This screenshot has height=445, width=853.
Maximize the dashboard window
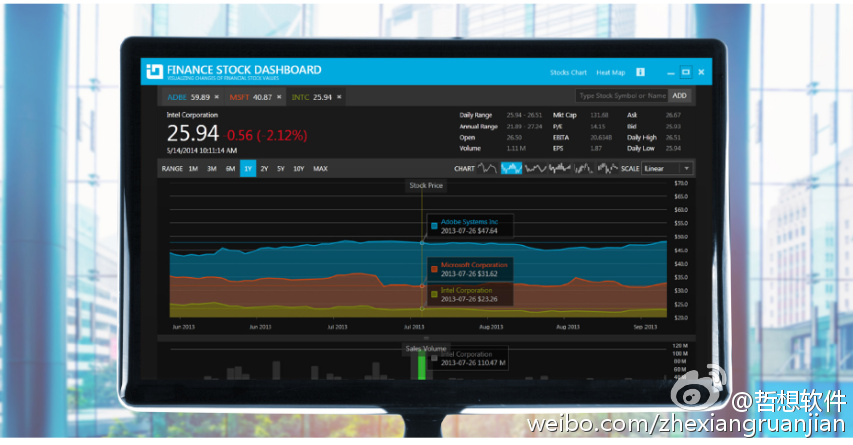click(686, 72)
